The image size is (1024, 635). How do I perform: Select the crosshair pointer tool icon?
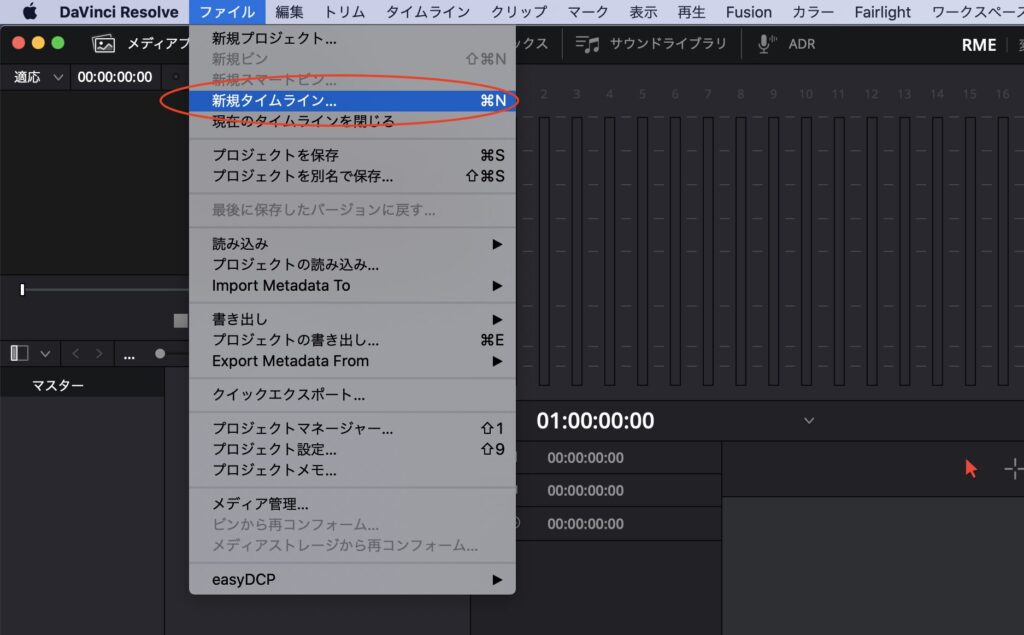coord(1014,467)
